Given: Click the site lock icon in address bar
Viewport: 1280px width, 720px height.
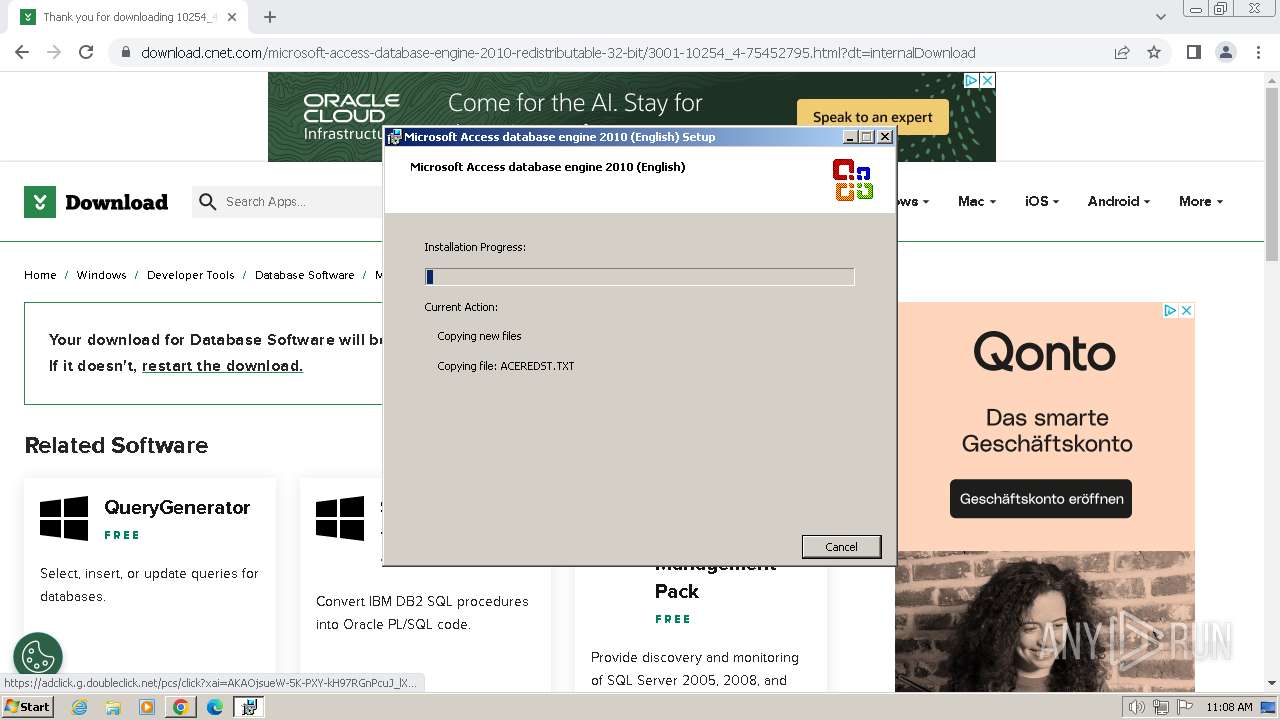Looking at the screenshot, I should click(x=125, y=53).
